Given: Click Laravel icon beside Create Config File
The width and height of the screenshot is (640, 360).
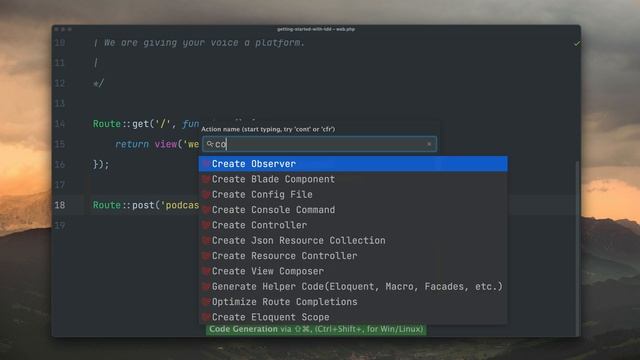Looking at the screenshot, I should point(206,195).
